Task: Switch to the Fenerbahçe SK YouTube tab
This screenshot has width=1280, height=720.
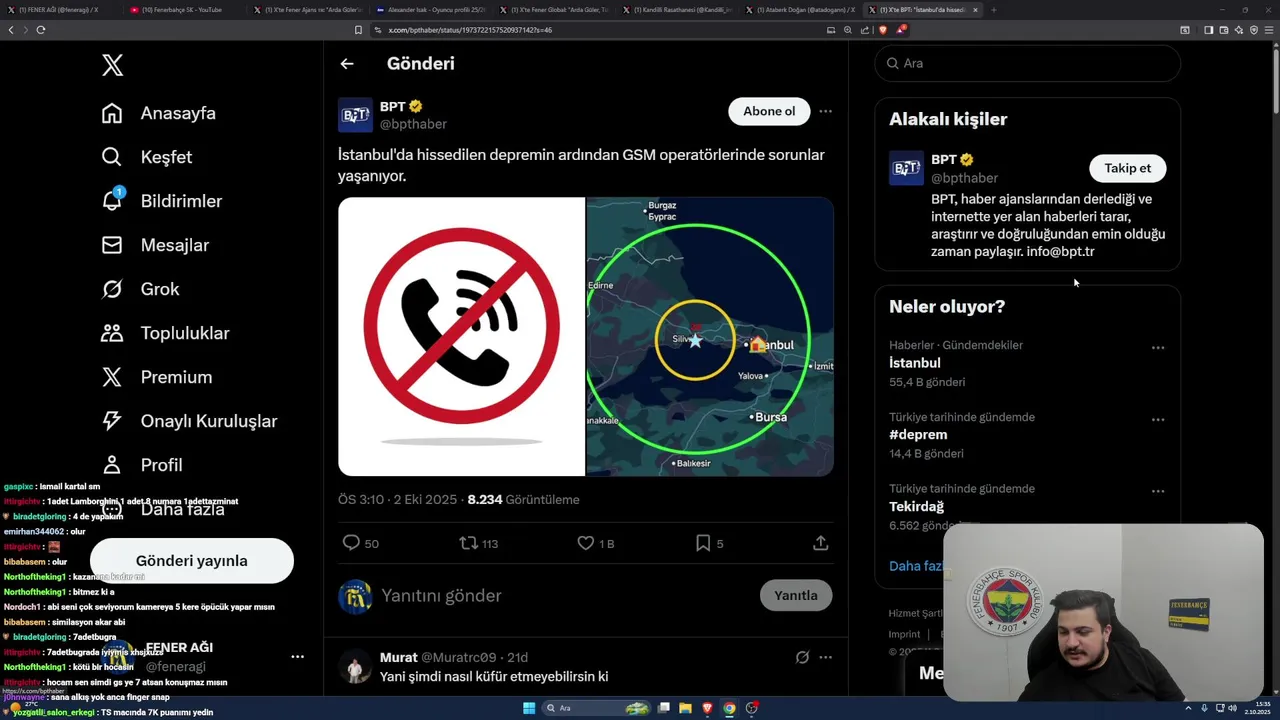Action: point(183,10)
